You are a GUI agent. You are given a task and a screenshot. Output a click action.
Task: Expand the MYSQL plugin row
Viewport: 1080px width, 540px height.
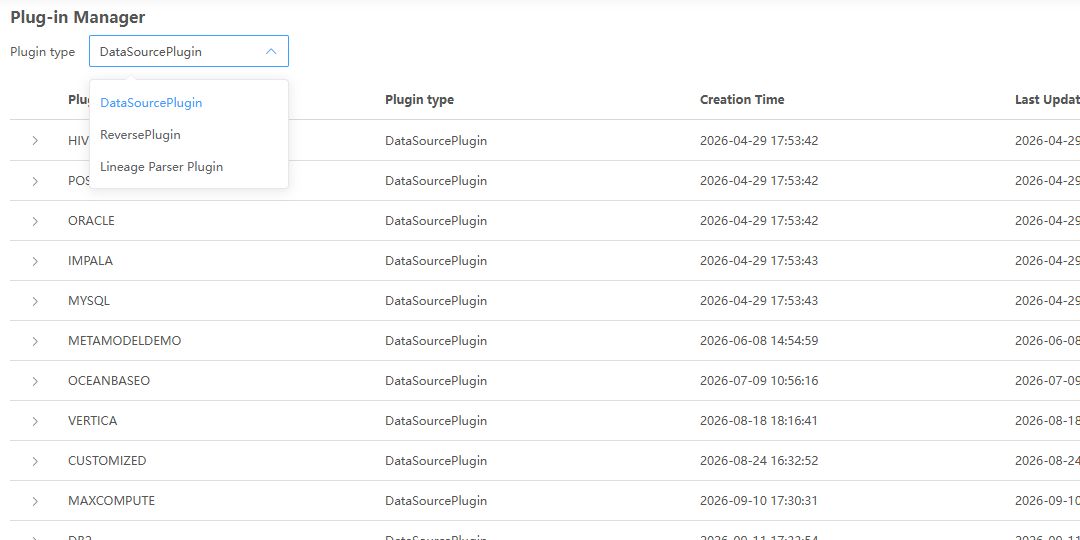[35, 301]
